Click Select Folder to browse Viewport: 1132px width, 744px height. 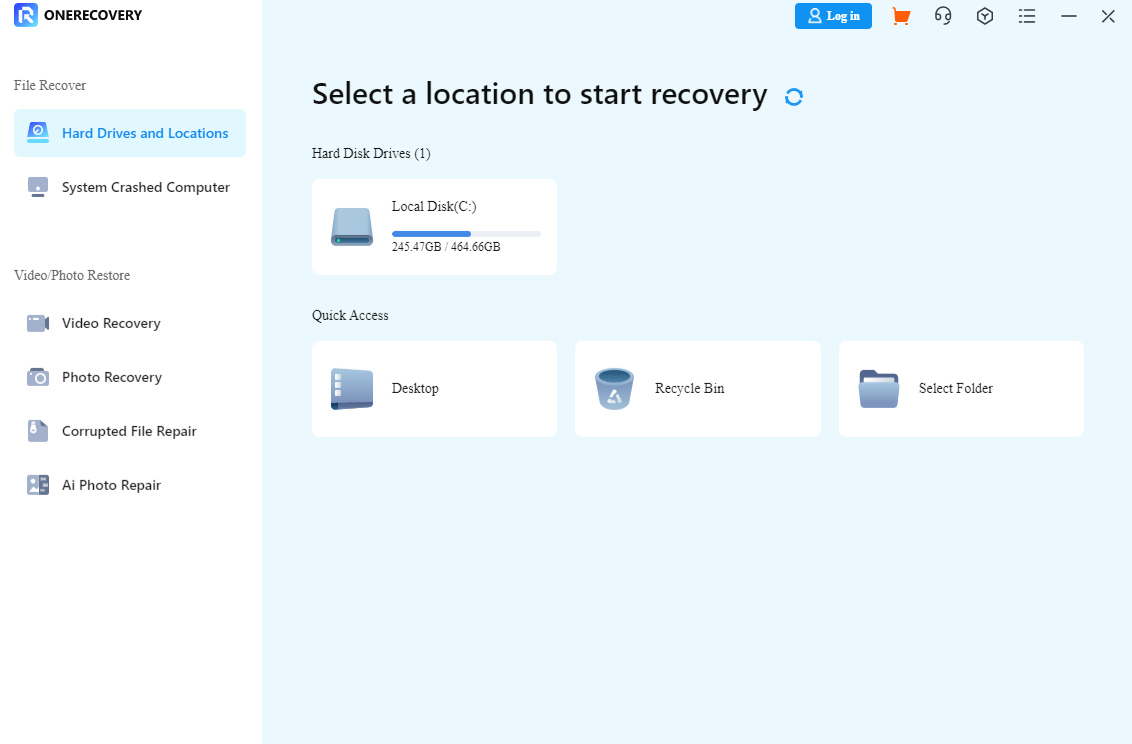[960, 389]
